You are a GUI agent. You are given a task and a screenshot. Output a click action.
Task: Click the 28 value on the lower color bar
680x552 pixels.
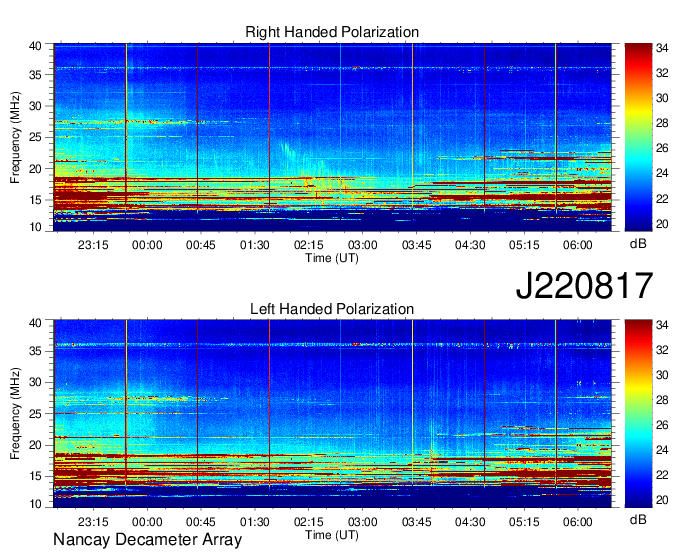click(662, 400)
